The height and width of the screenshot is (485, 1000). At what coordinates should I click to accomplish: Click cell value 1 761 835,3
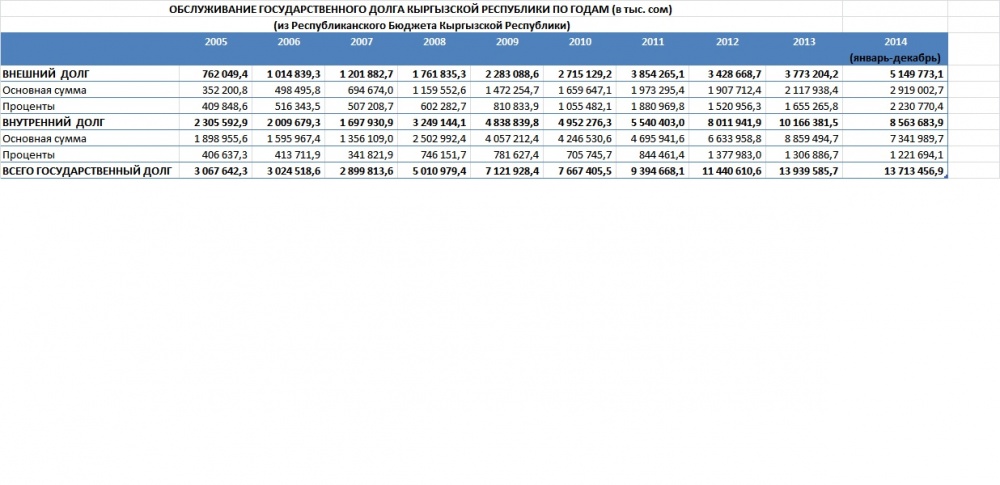(439, 74)
